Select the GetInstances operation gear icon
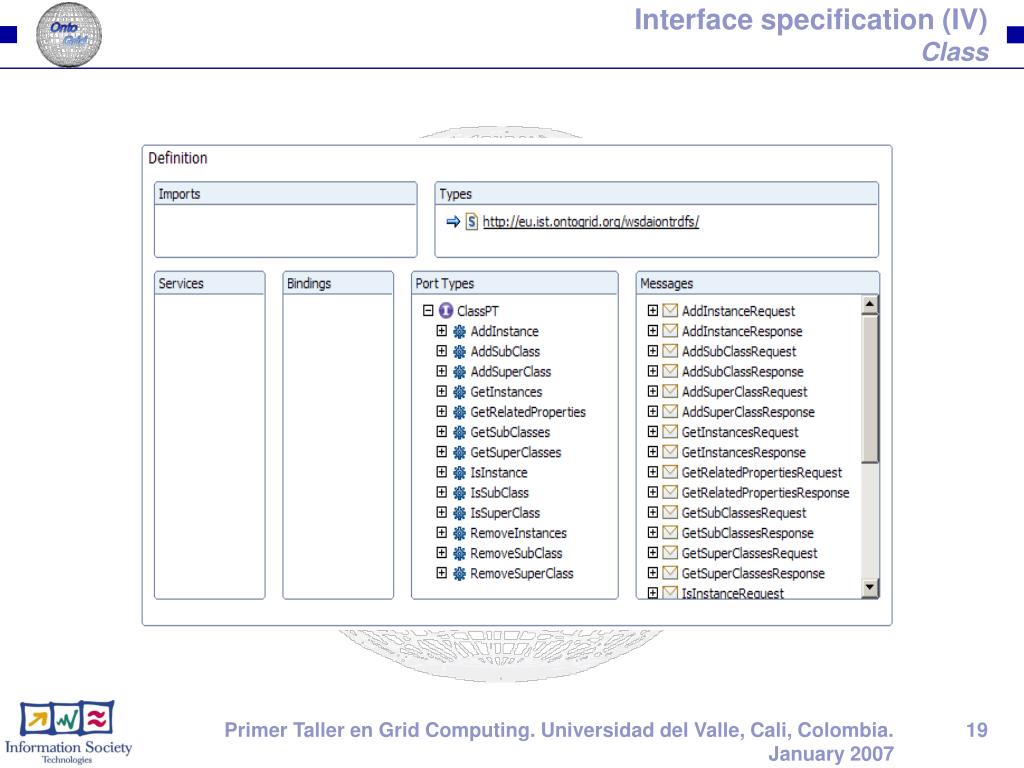 (460, 392)
